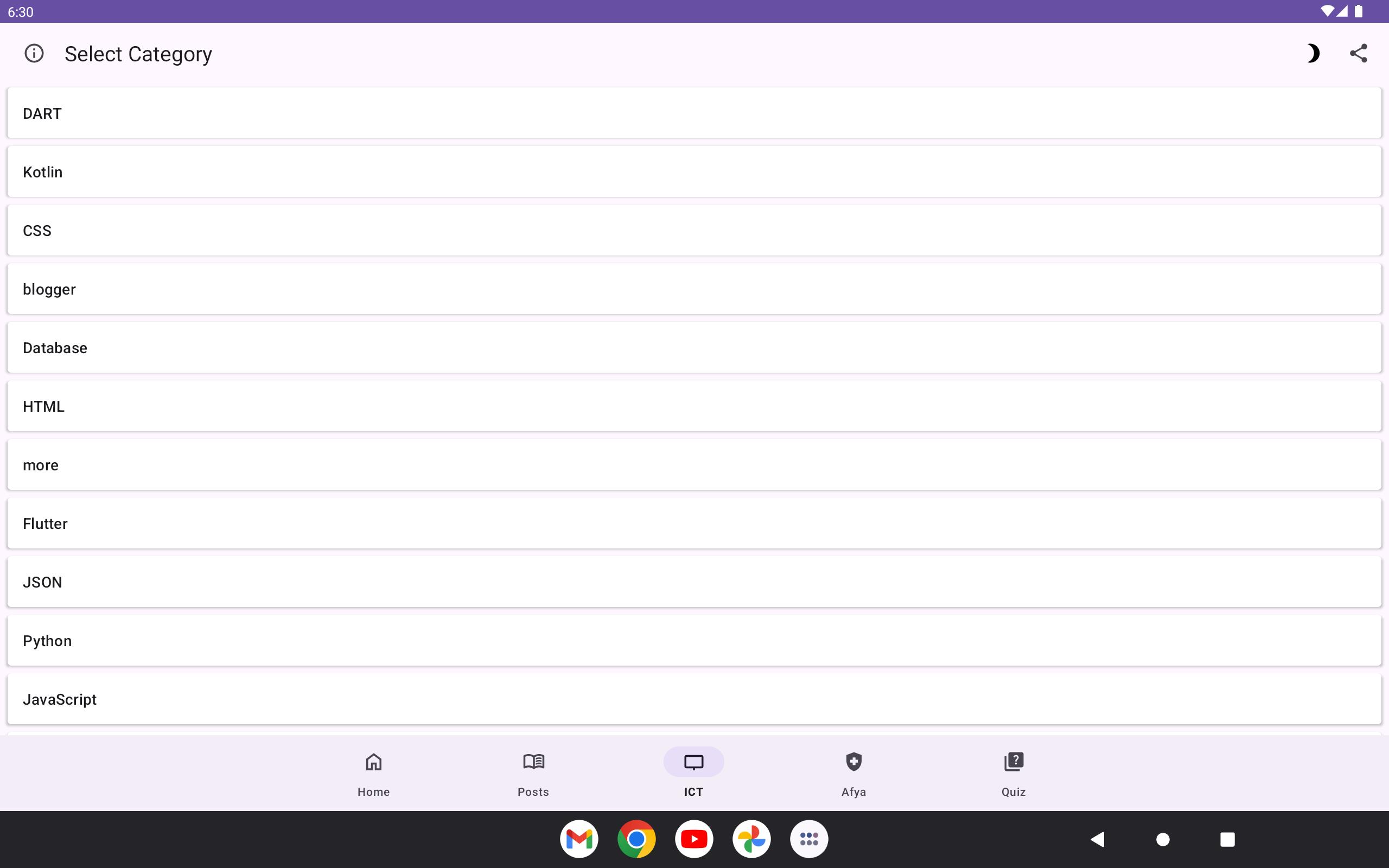Open the blogger category
The width and height of the screenshot is (1389, 868).
[x=694, y=289]
